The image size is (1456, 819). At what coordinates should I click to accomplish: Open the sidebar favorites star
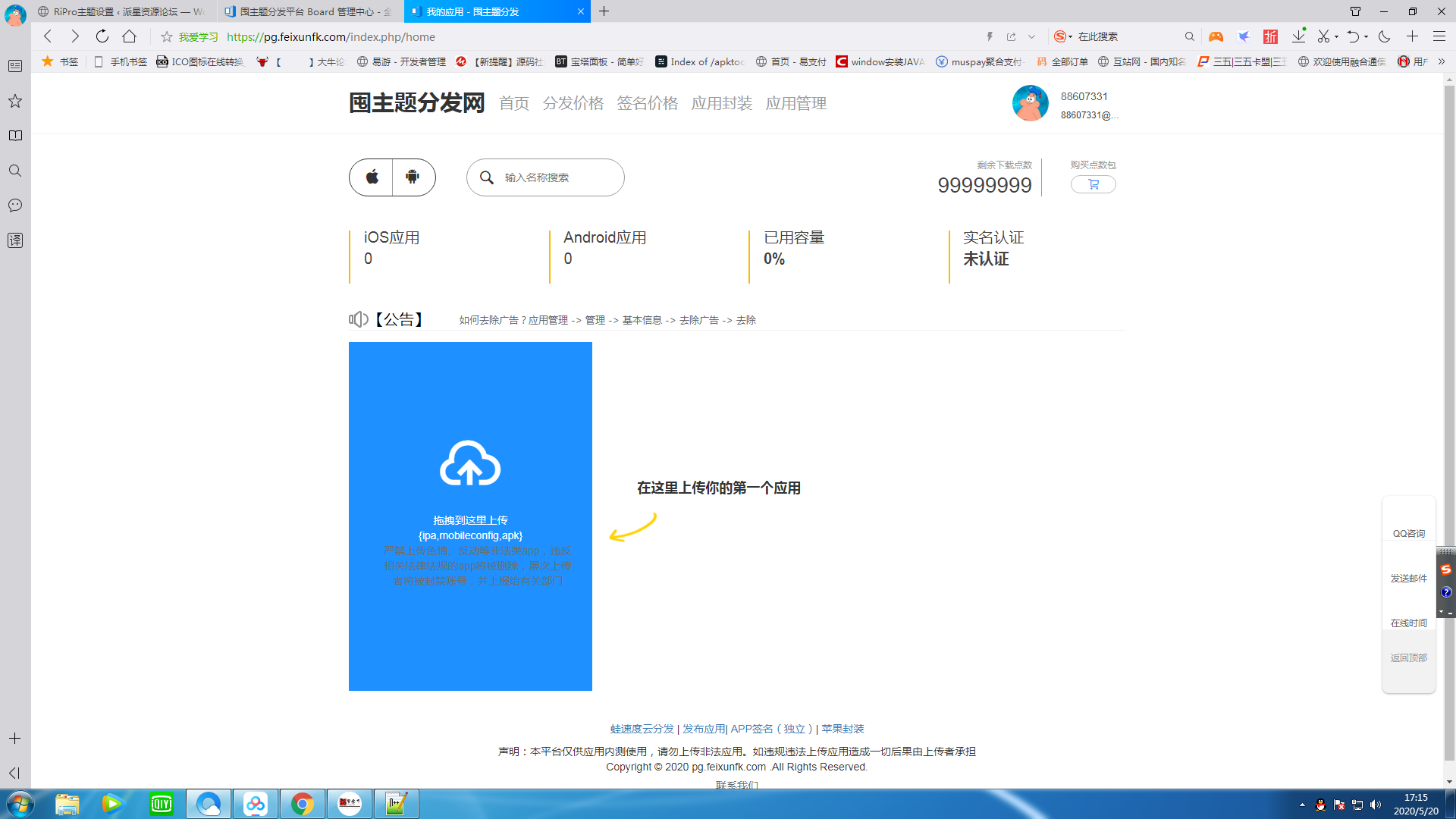tap(15, 101)
